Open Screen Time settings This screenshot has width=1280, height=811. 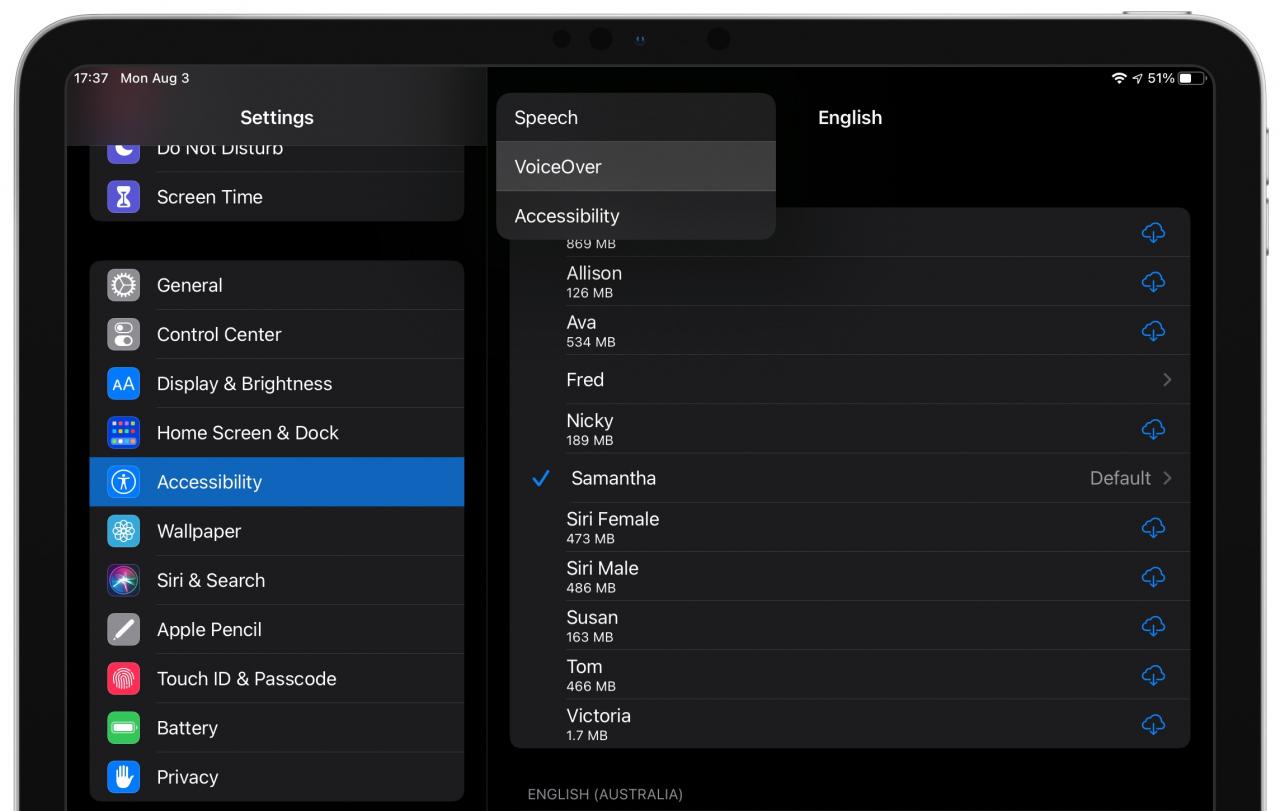click(x=277, y=197)
